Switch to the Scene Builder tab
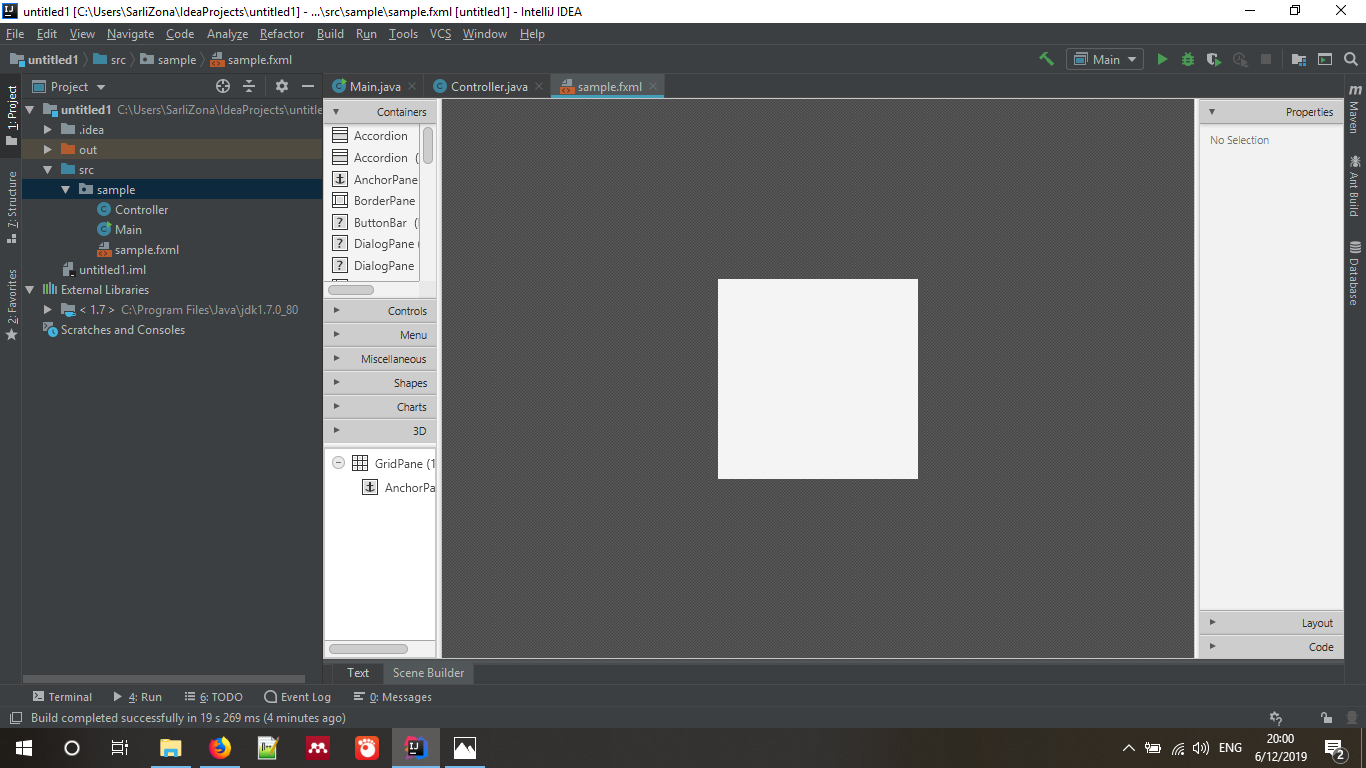The image size is (1366, 768). point(428,673)
